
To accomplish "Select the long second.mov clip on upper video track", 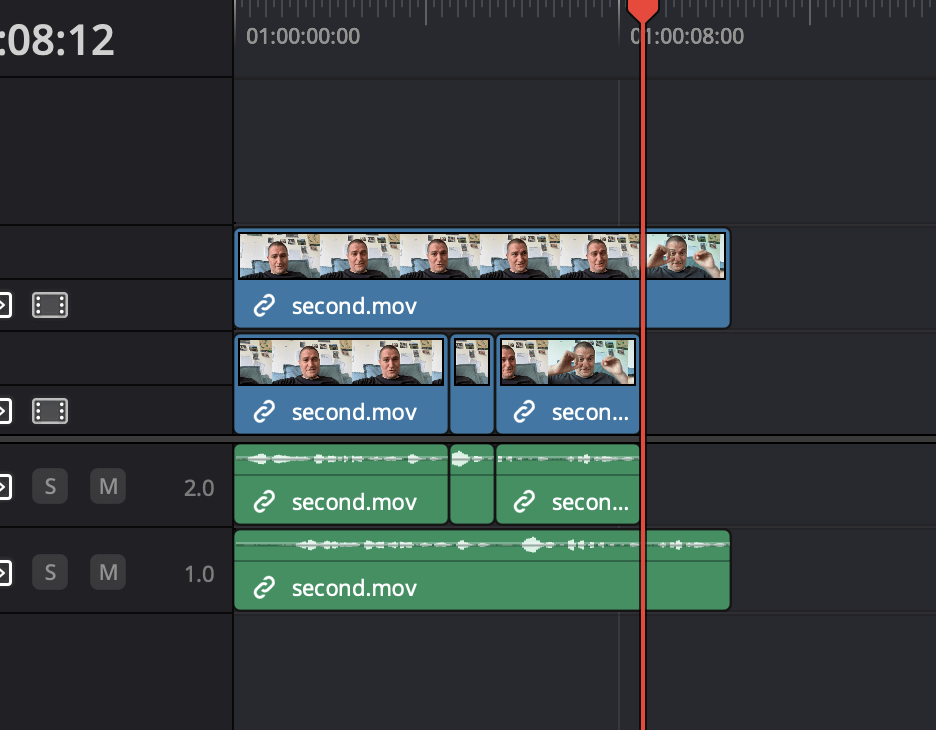I will [482, 278].
